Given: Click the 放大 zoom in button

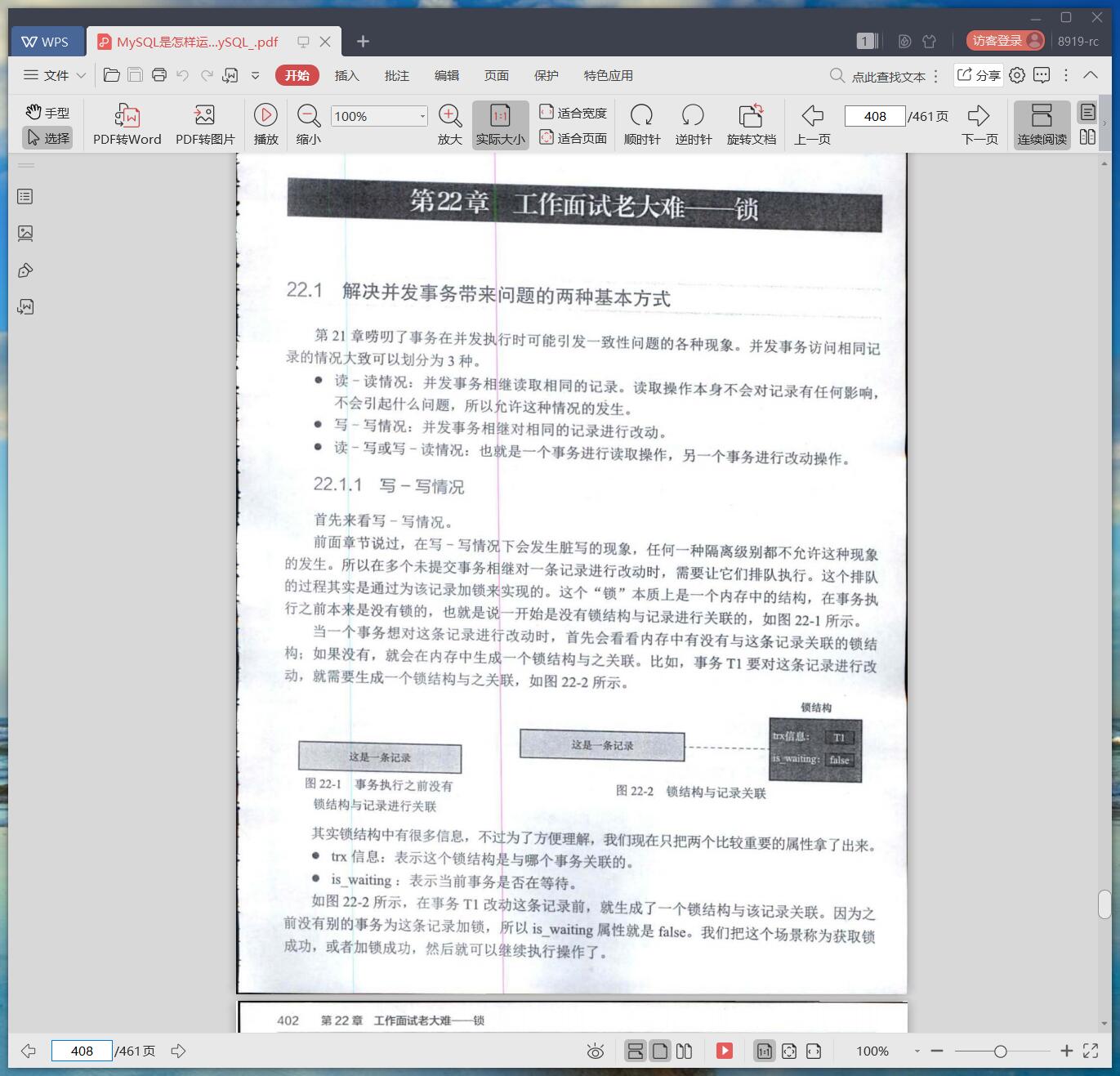Looking at the screenshot, I should pos(450,124).
